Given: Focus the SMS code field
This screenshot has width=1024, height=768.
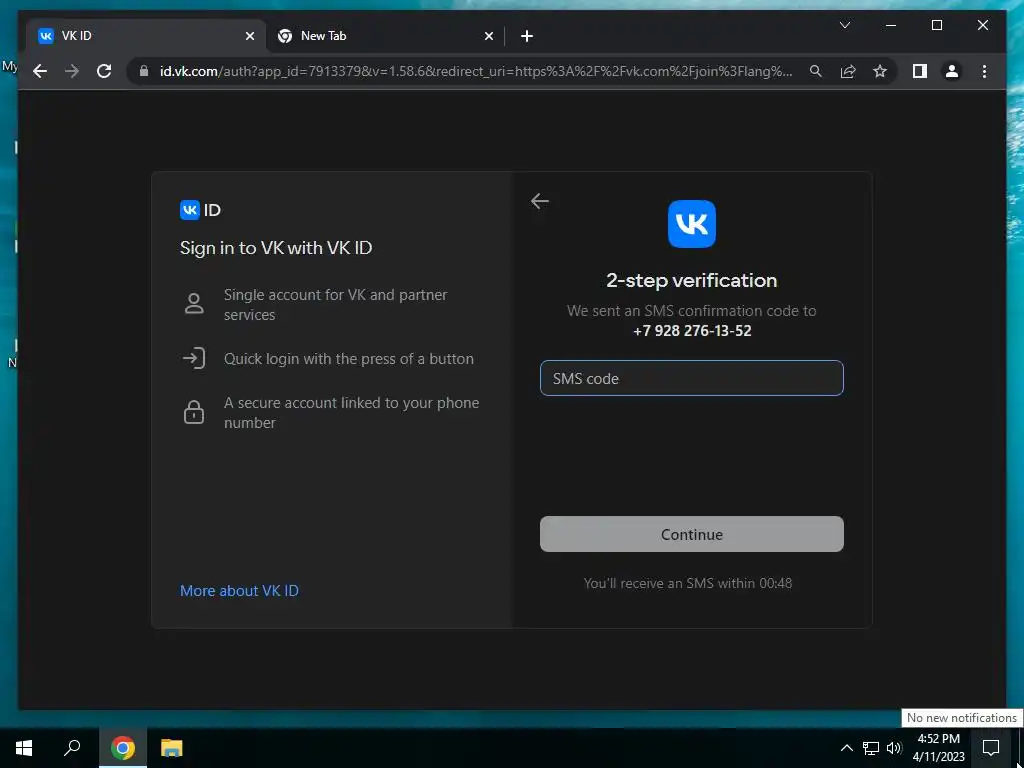Looking at the screenshot, I should coord(692,378).
